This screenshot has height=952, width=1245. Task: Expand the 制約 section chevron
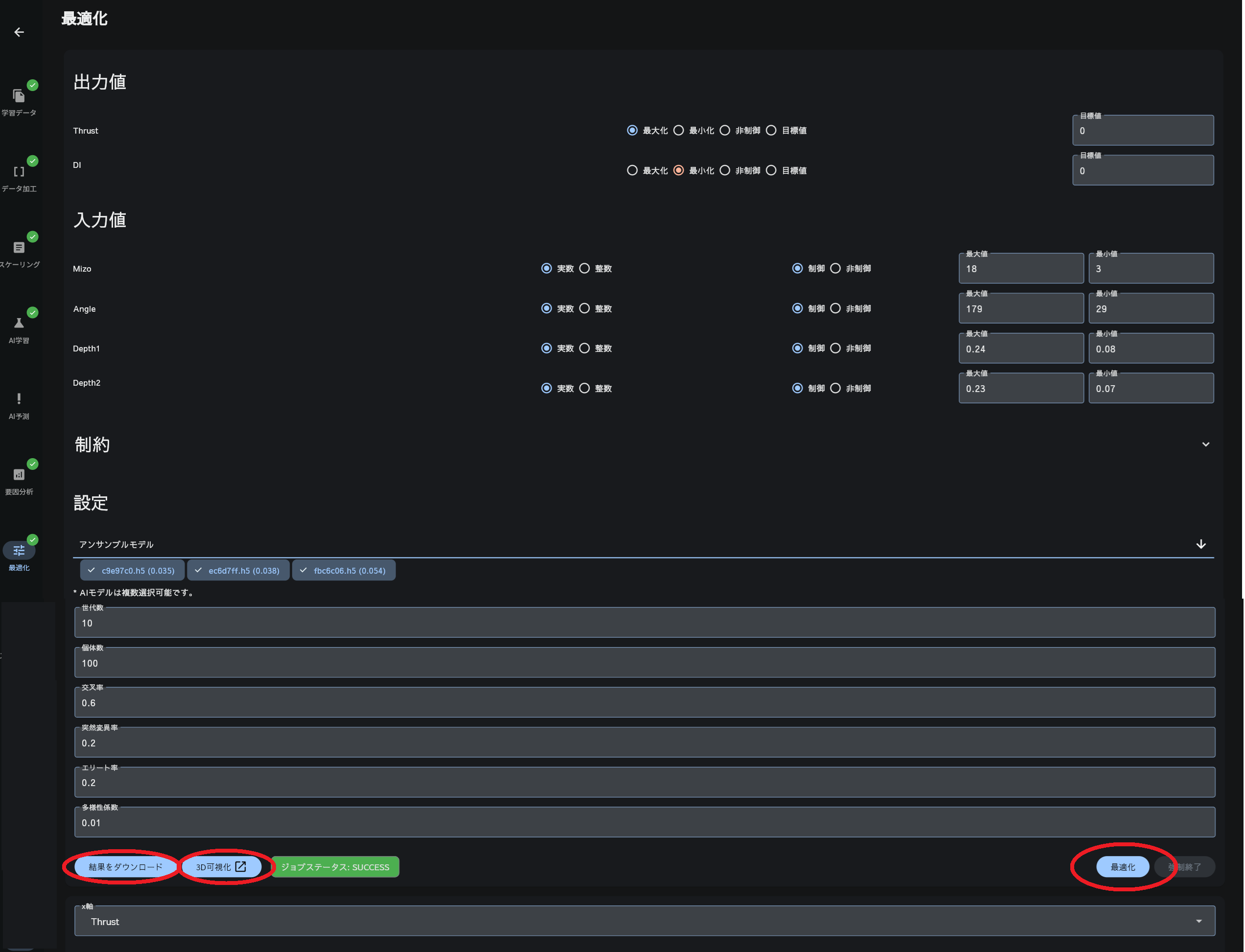pos(1205,445)
